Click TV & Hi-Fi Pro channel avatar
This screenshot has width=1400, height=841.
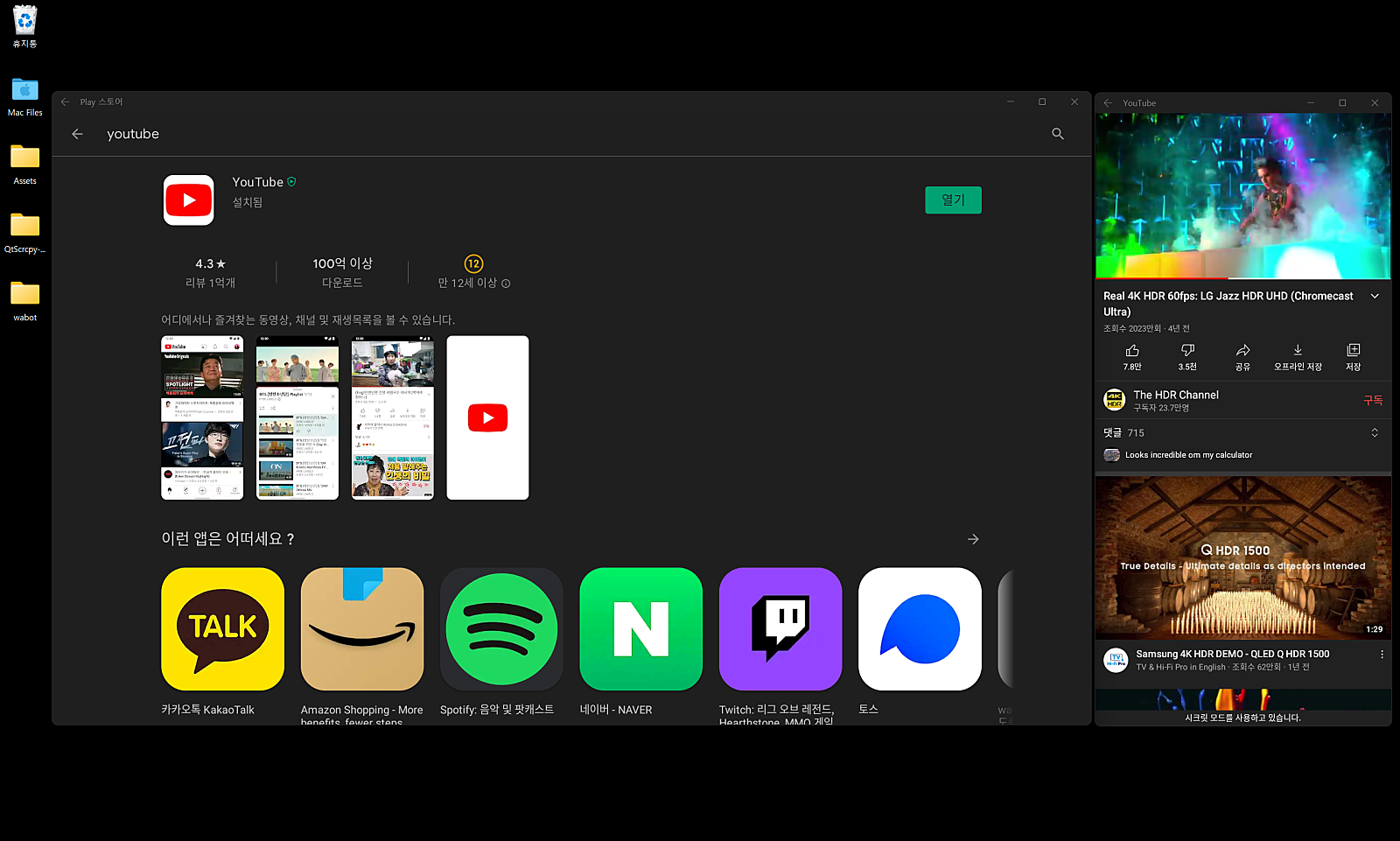[1116, 660]
